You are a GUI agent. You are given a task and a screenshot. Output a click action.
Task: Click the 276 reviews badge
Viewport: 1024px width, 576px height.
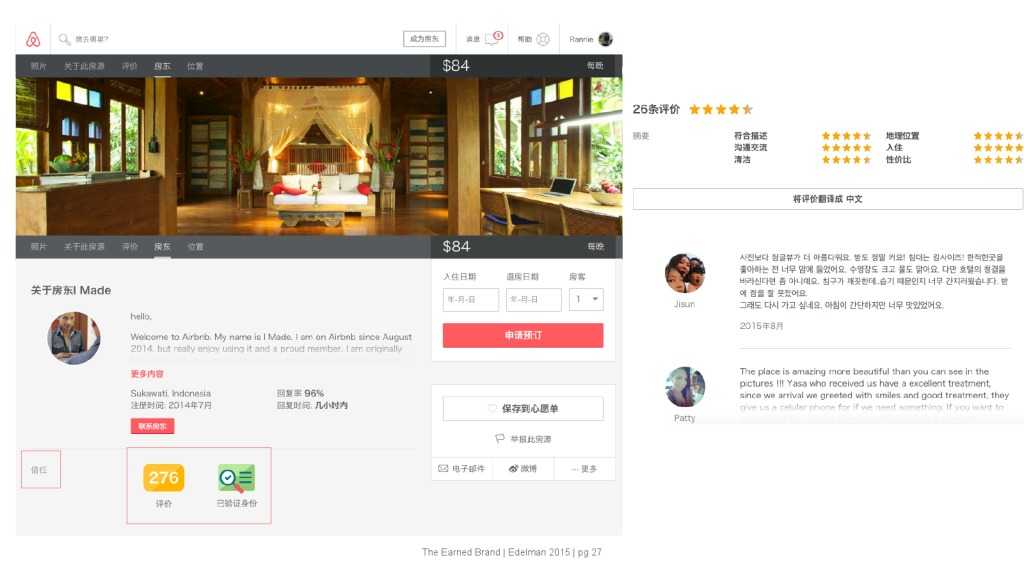163,478
